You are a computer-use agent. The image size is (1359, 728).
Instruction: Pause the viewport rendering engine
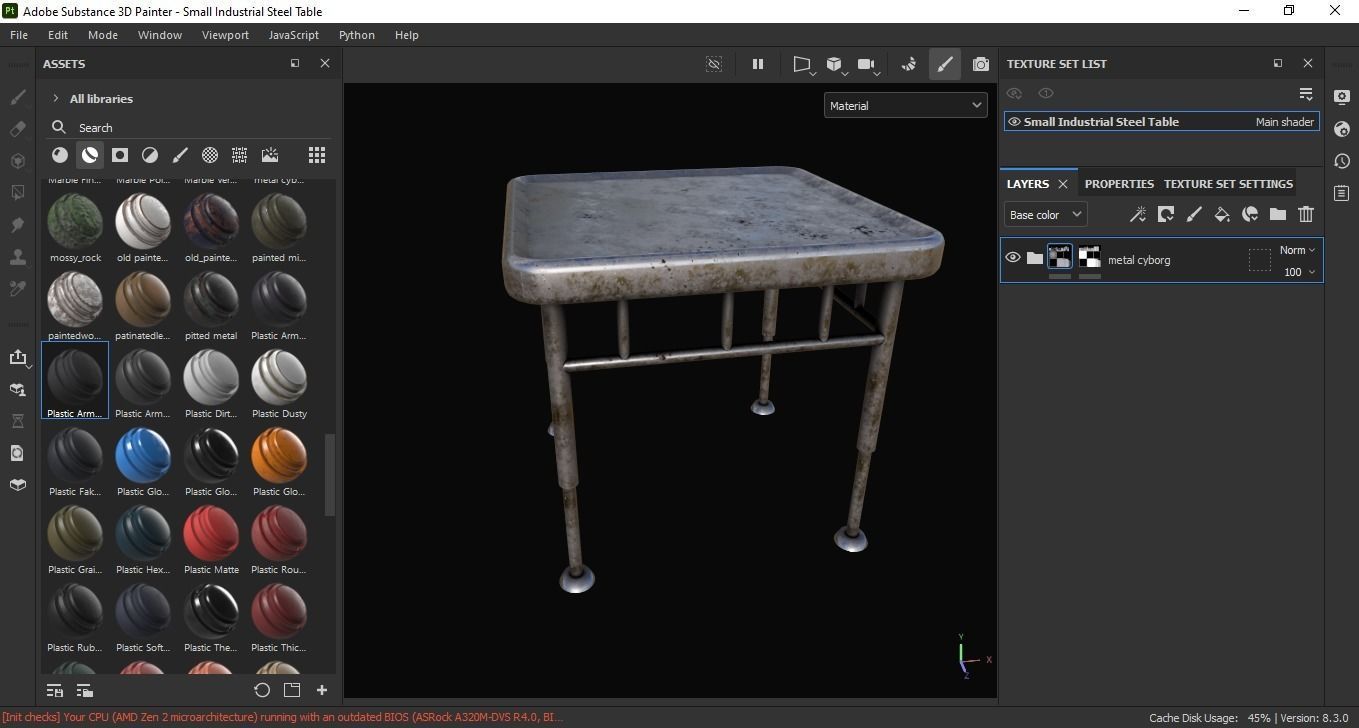point(757,64)
